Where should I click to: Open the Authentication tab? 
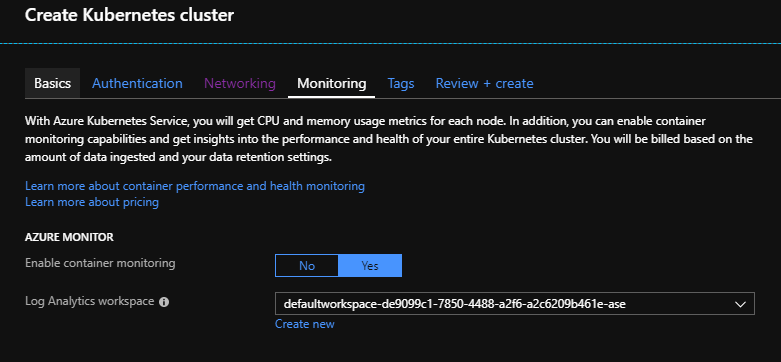137,83
